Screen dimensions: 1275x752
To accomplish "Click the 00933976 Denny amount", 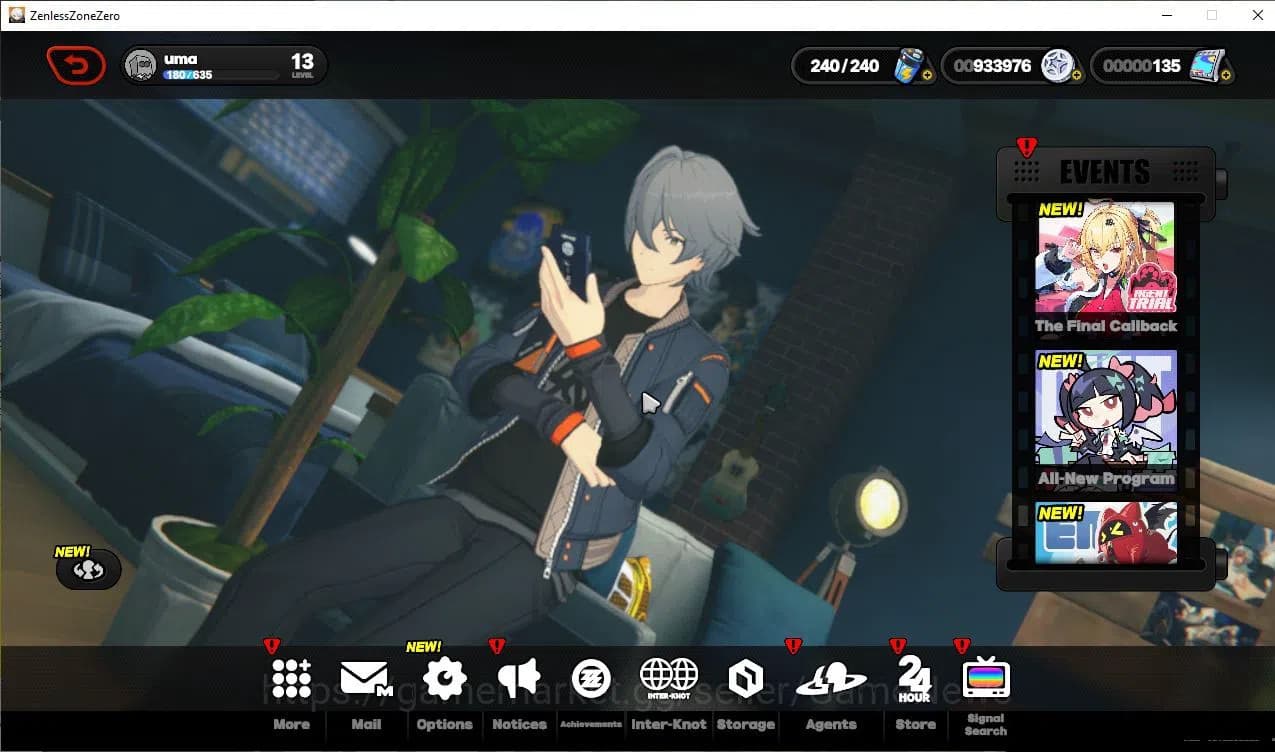I will click(x=992, y=66).
